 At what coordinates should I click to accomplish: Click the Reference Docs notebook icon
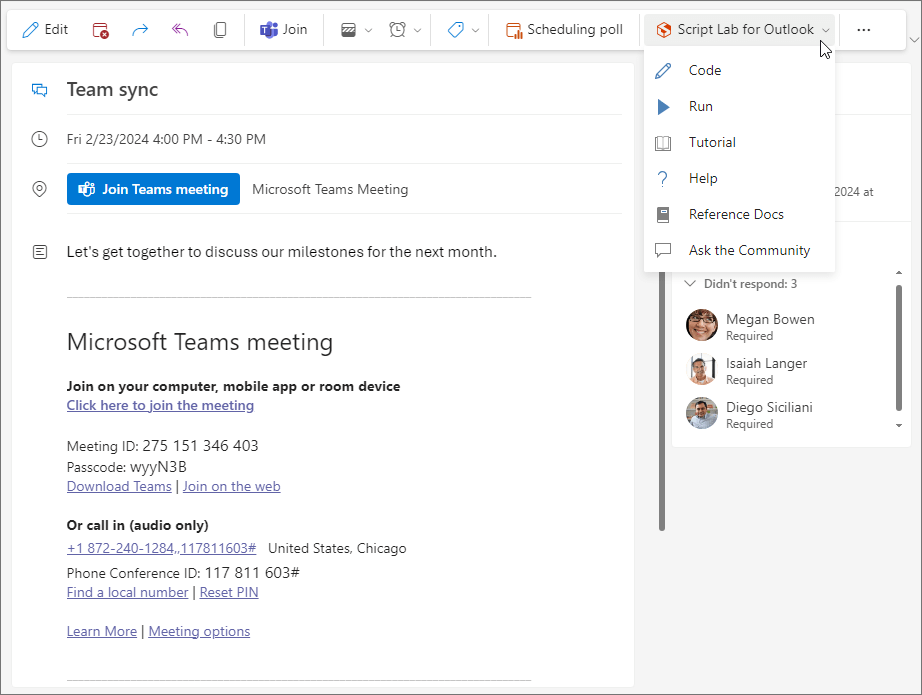tap(663, 215)
